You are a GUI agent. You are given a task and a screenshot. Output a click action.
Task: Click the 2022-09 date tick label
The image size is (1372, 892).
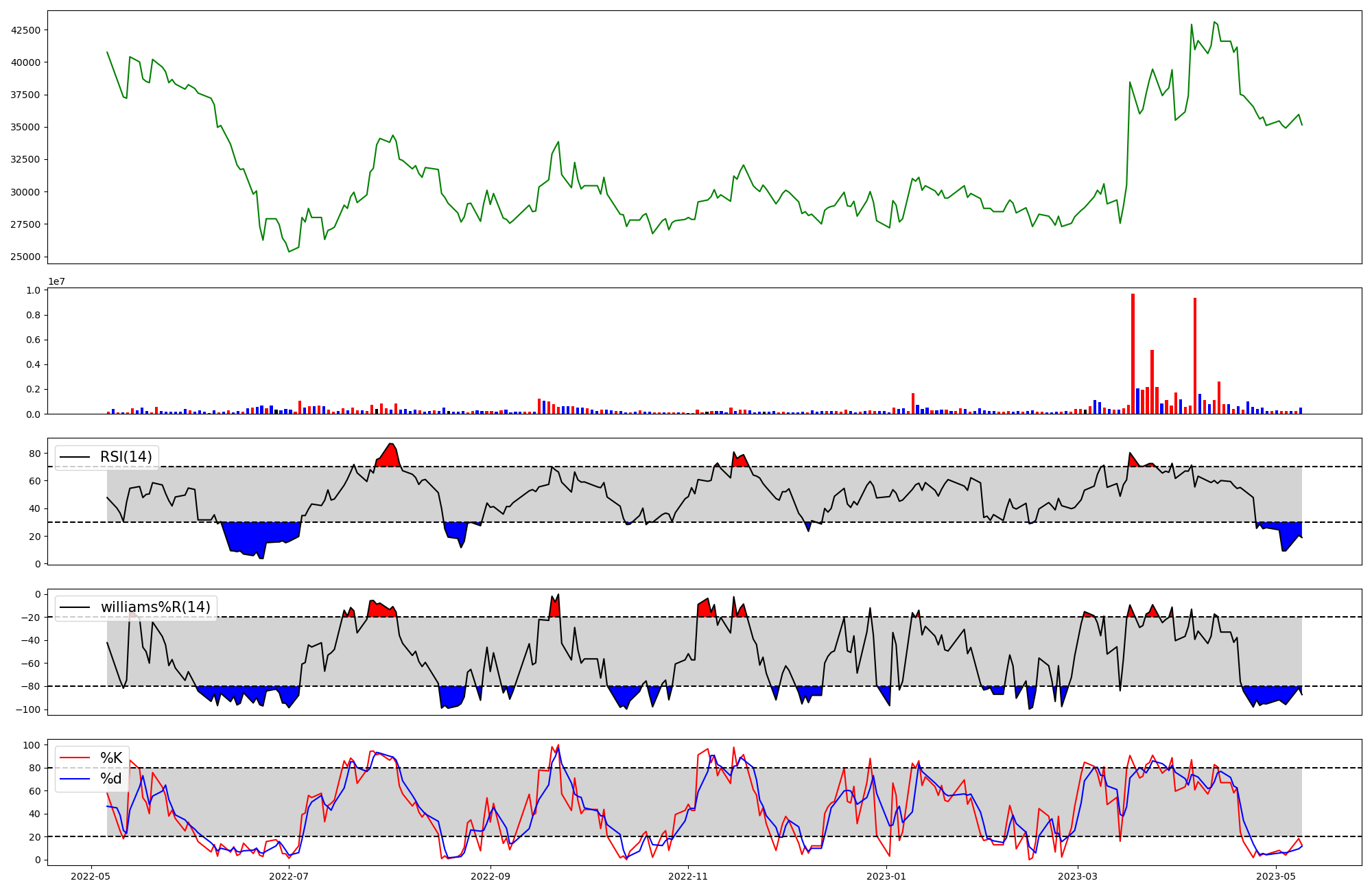pos(490,876)
